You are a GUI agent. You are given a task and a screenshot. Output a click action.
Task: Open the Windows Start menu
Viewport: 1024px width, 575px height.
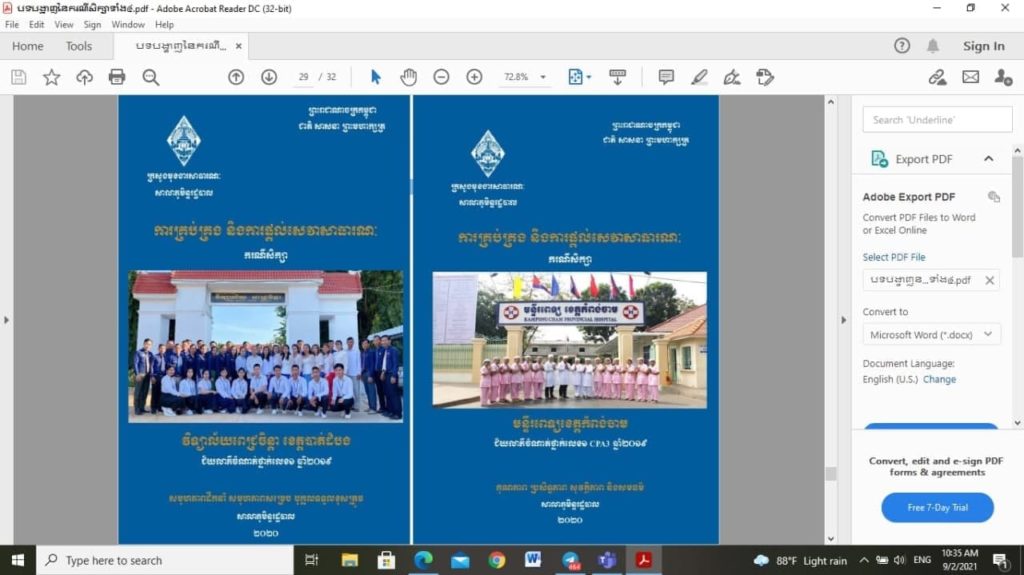point(18,560)
